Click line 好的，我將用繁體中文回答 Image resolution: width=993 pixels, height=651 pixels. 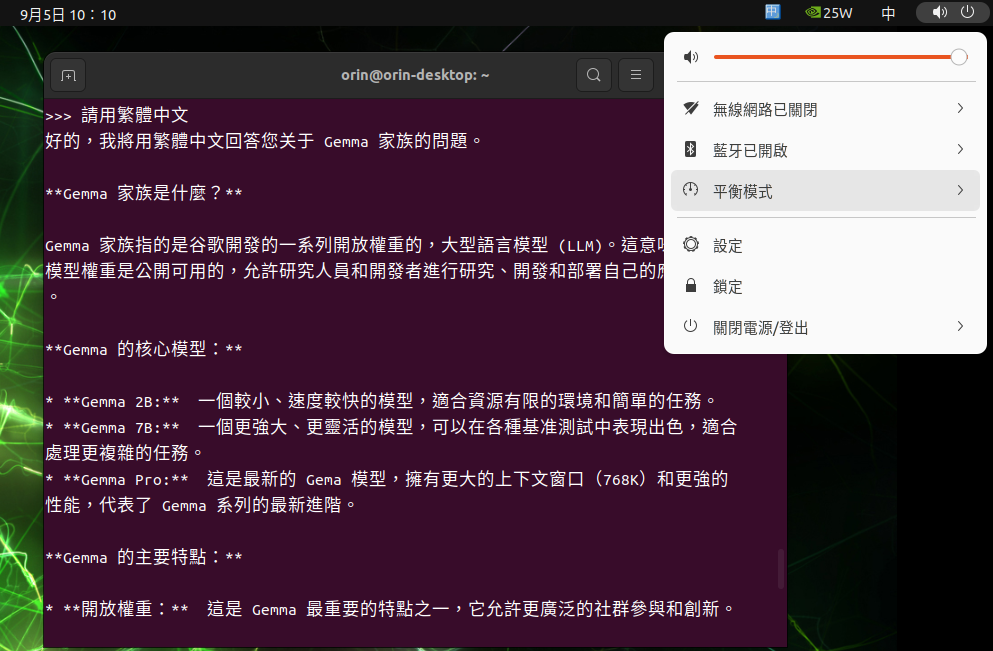click(263, 141)
